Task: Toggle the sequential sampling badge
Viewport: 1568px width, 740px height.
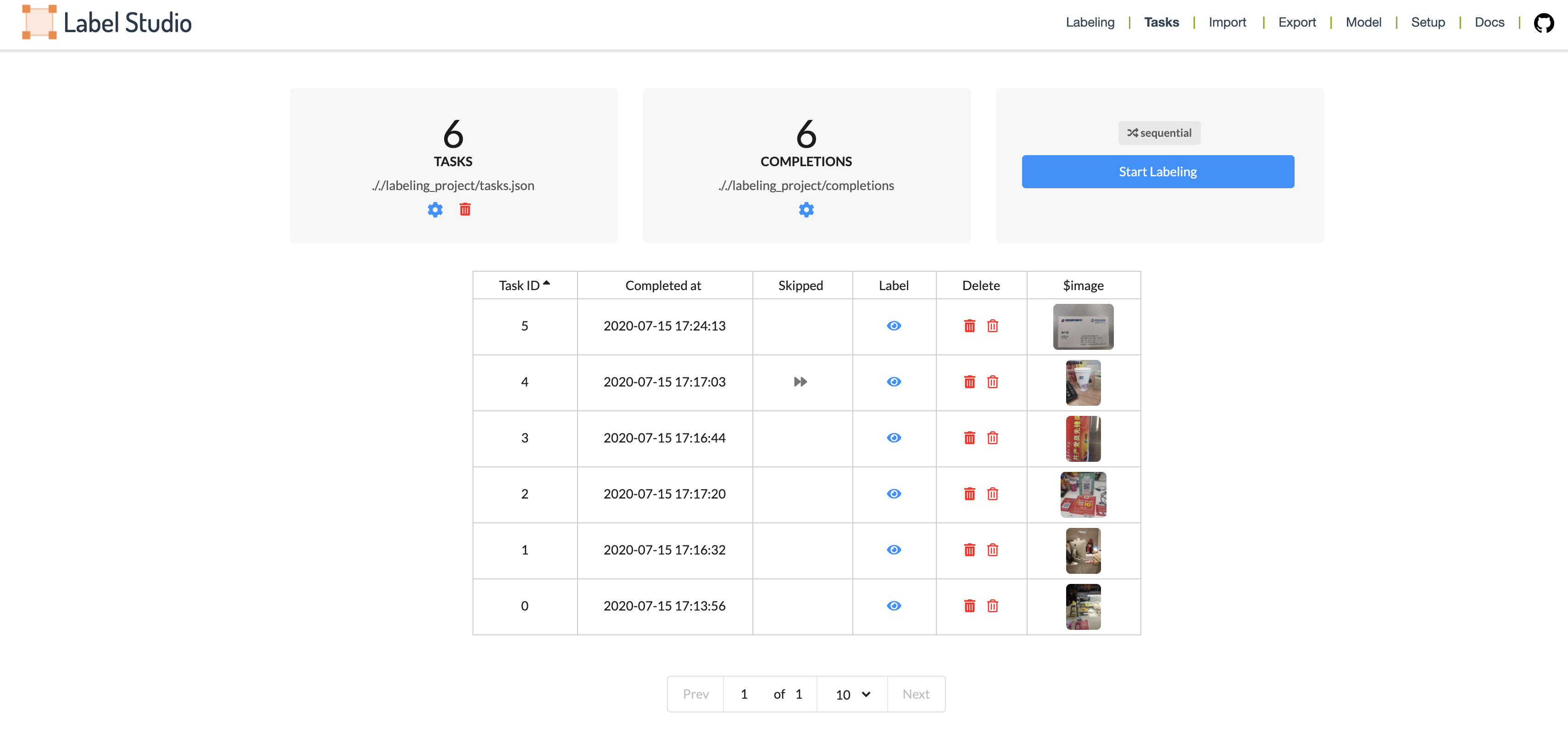Action: pyautogui.click(x=1158, y=133)
